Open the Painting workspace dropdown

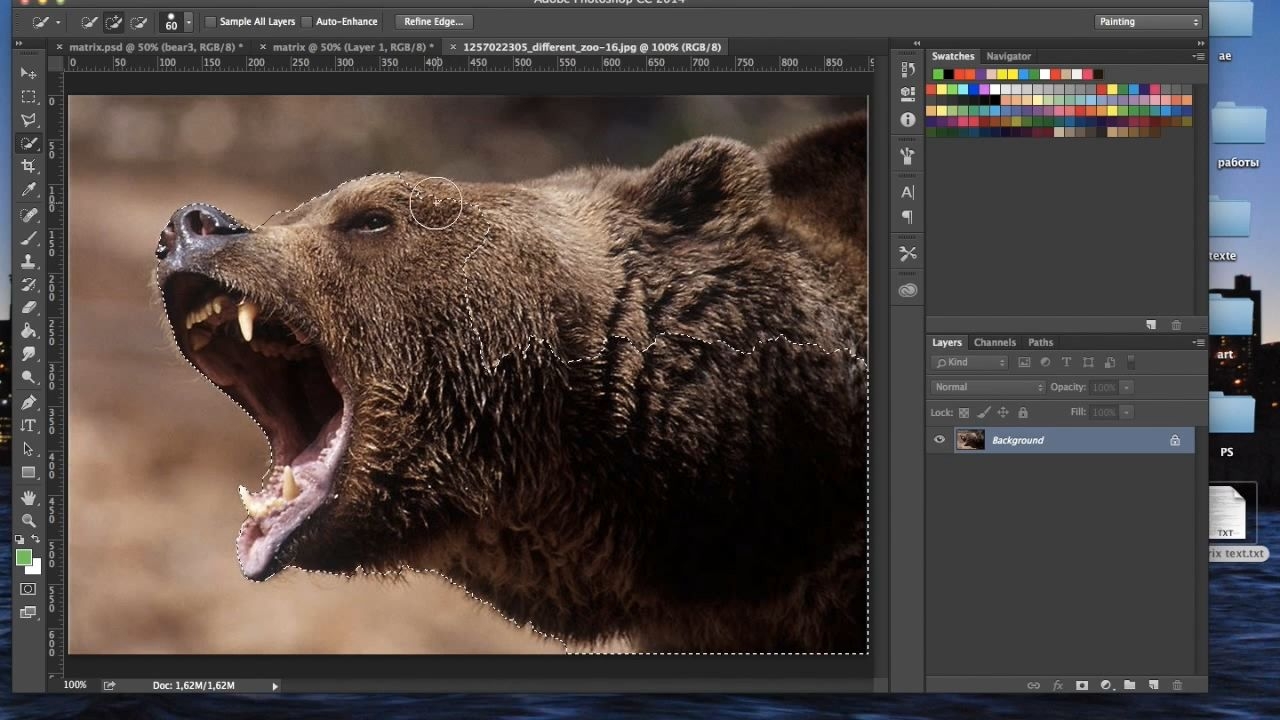[1147, 21]
